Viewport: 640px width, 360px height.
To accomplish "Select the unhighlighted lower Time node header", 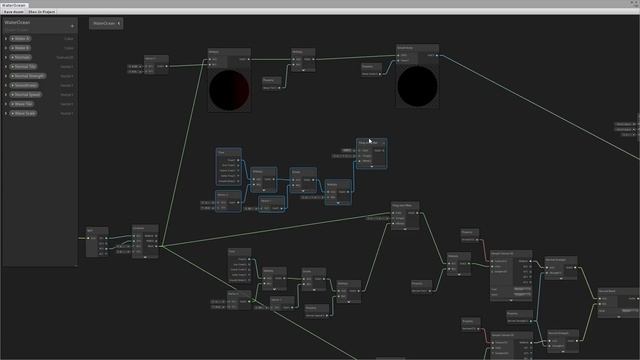I will [239, 251].
